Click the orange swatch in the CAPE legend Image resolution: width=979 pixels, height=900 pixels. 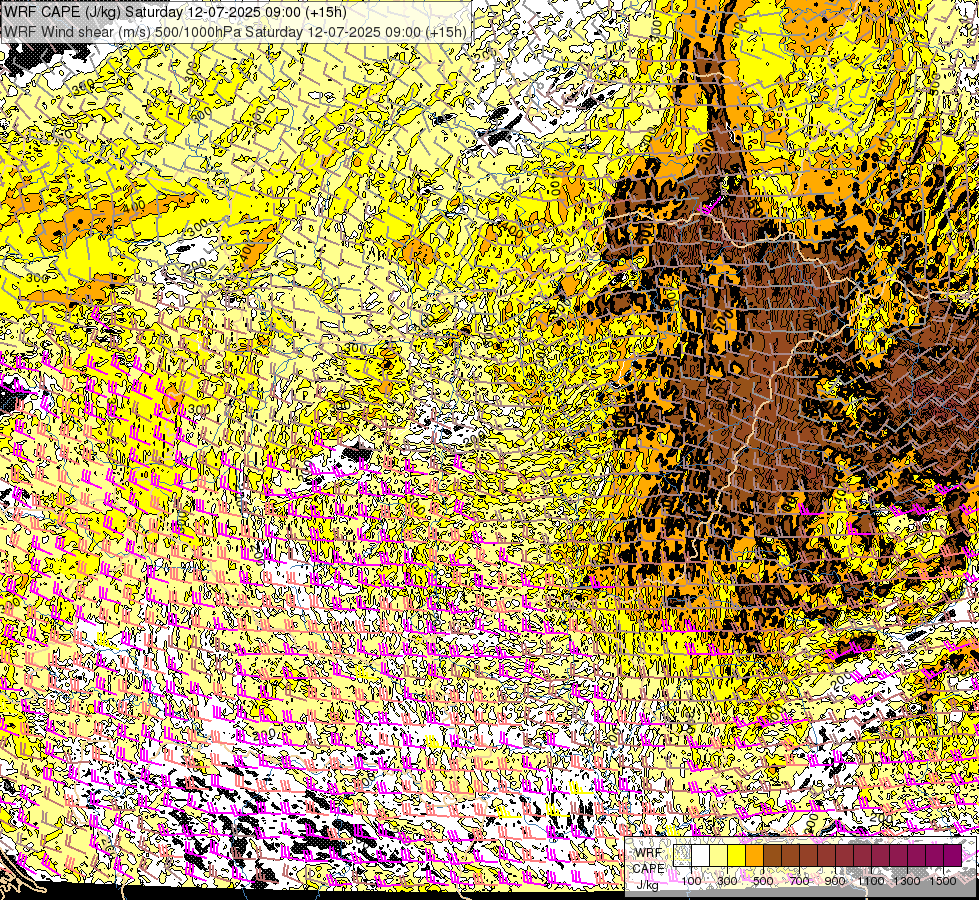pyautogui.click(x=754, y=855)
